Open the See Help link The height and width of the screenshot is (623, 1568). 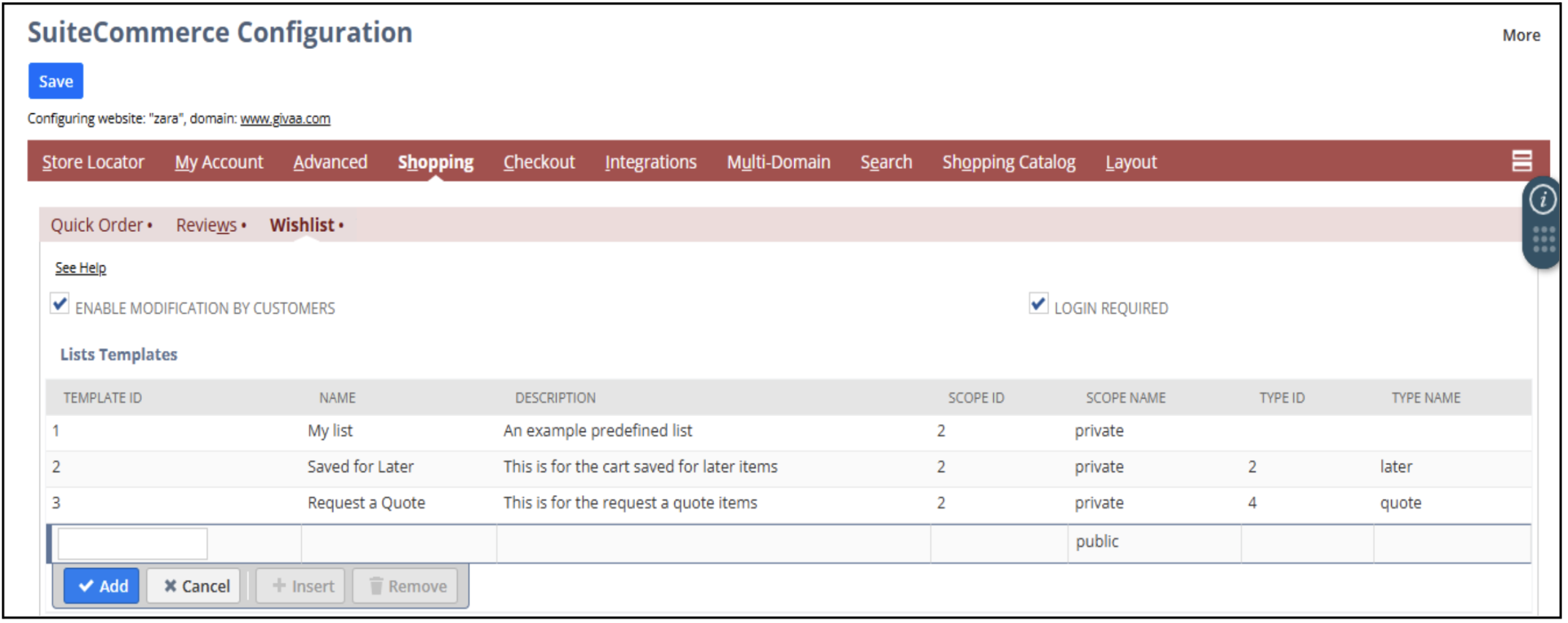point(80,268)
